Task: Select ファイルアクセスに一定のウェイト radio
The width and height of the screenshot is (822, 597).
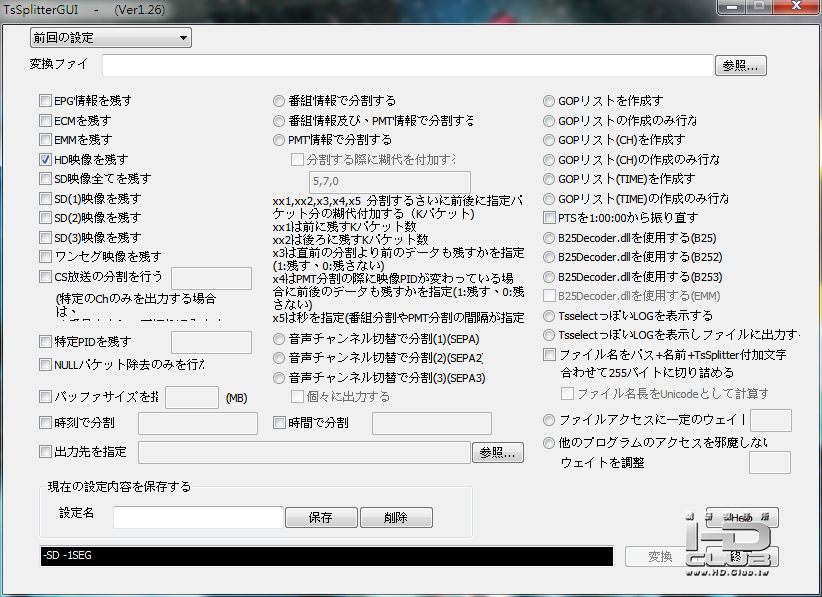Action: pos(549,420)
